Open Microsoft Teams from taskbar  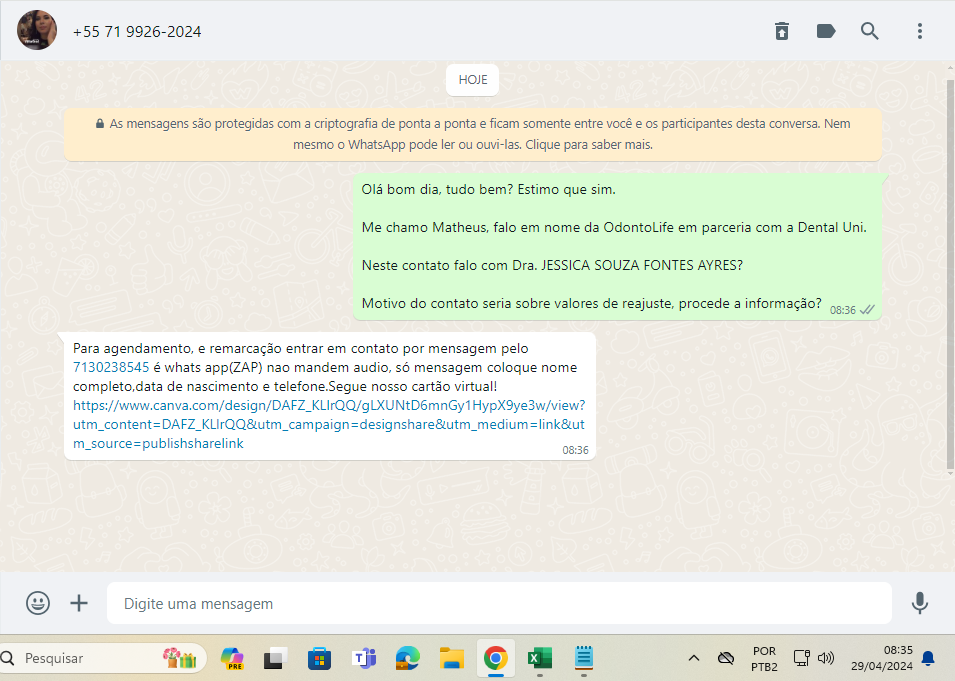[x=363, y=658]
